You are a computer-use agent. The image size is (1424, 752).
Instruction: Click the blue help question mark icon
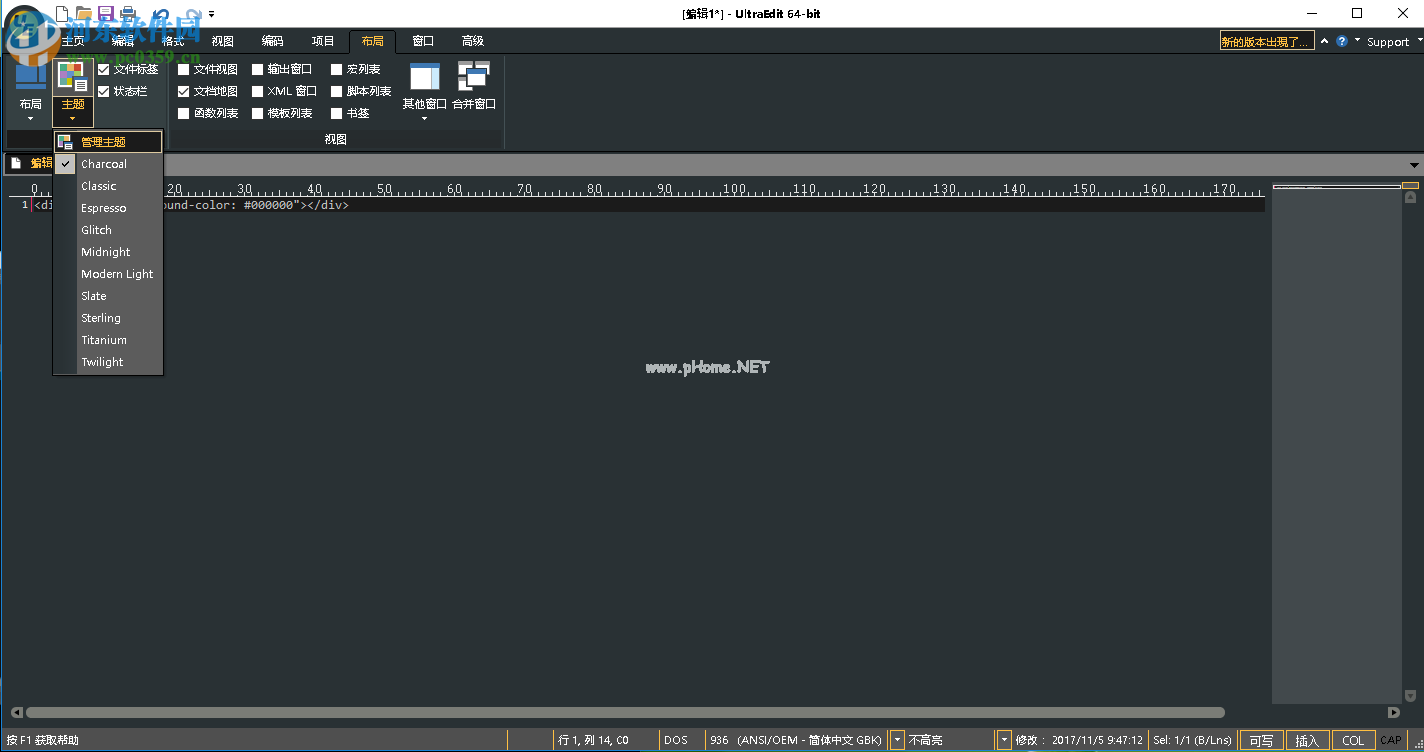point(1342,41)
